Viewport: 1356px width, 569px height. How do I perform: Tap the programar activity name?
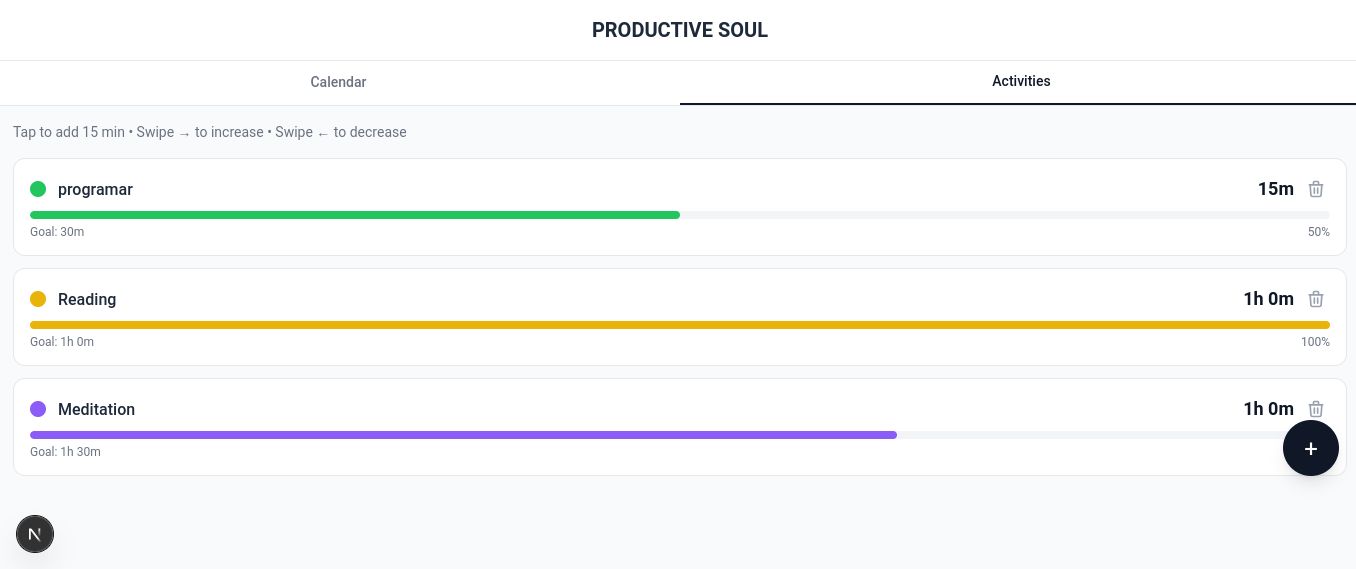click(95, 189)
